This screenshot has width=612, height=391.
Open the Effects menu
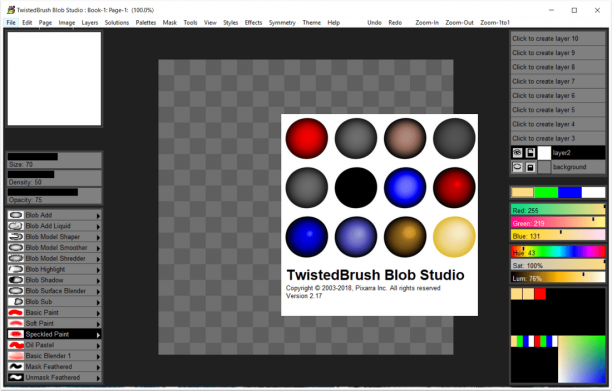coord(253,23)
